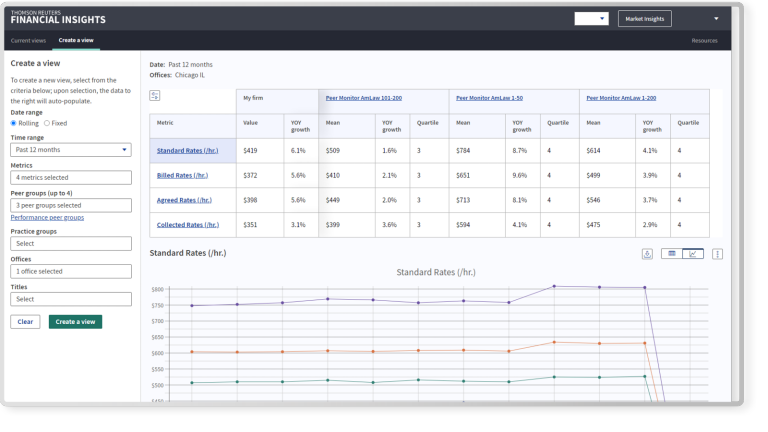Switch to the Current views tab
The height and width of the screenshot is (432, 768).
pos(28,40)
